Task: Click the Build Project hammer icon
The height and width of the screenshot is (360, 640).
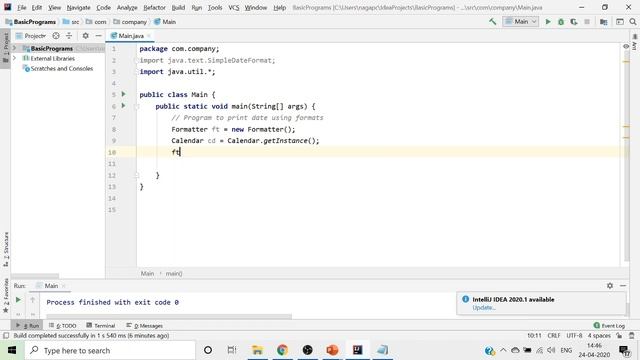Action: [493, 22]
